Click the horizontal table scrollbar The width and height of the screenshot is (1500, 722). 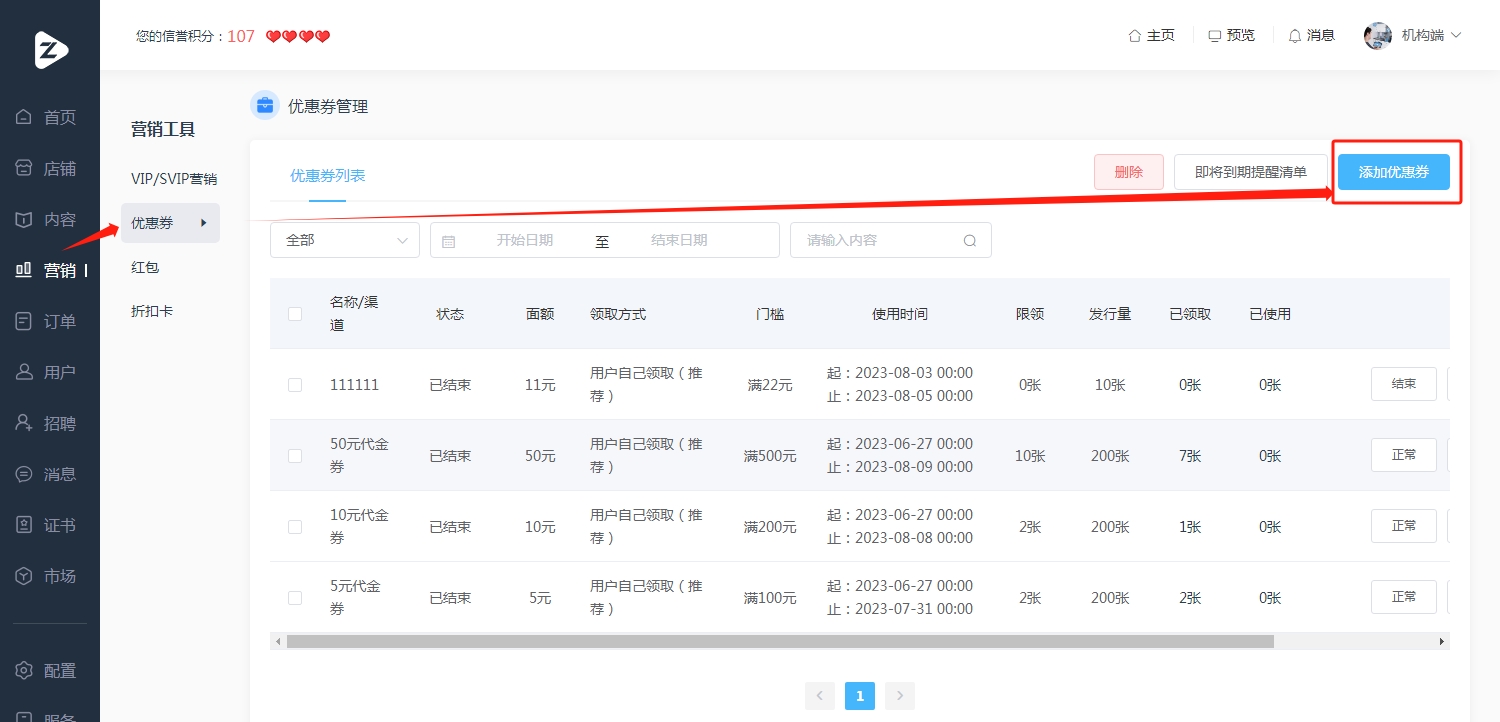click(780, 641)
